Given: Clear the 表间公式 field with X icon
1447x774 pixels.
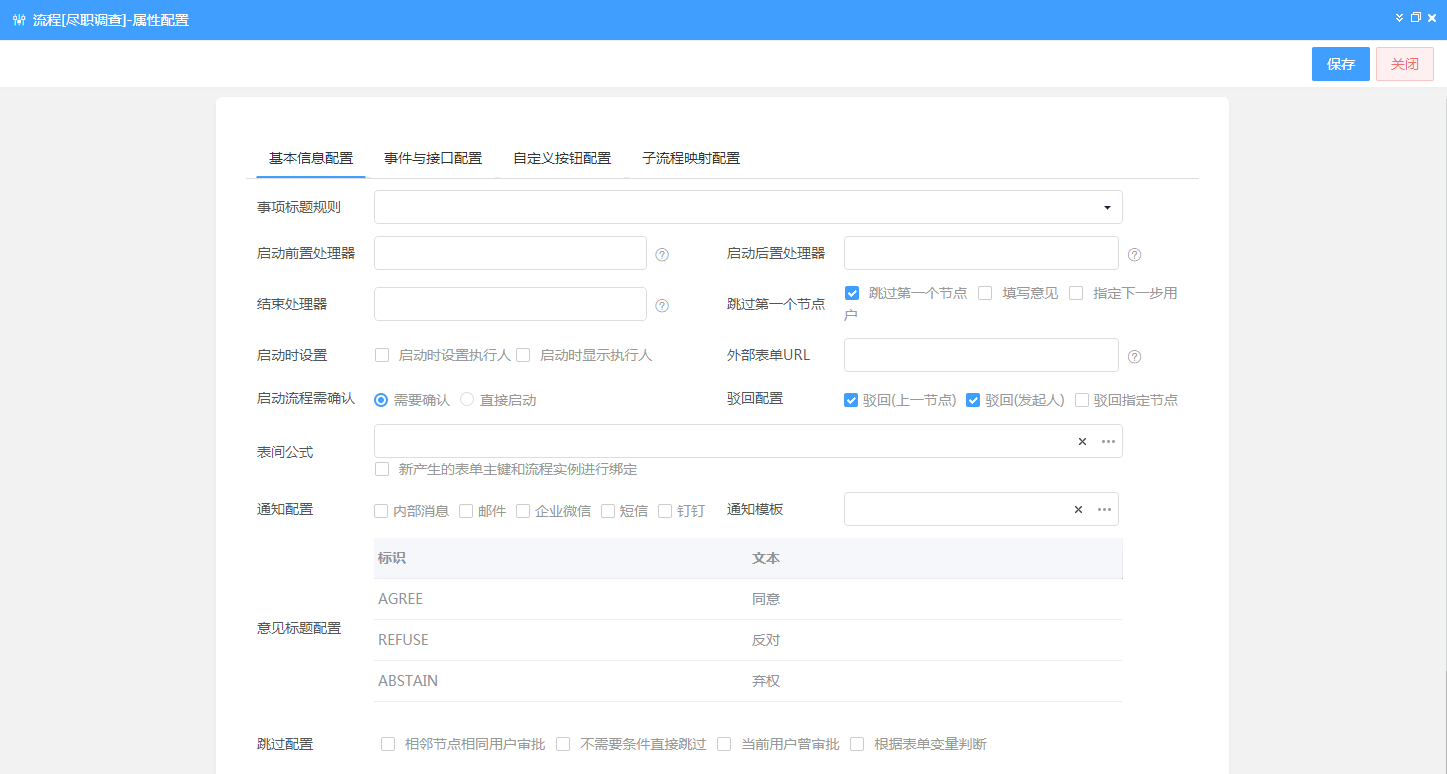Looking at the screenshot, I should (x=1082, y=441).
